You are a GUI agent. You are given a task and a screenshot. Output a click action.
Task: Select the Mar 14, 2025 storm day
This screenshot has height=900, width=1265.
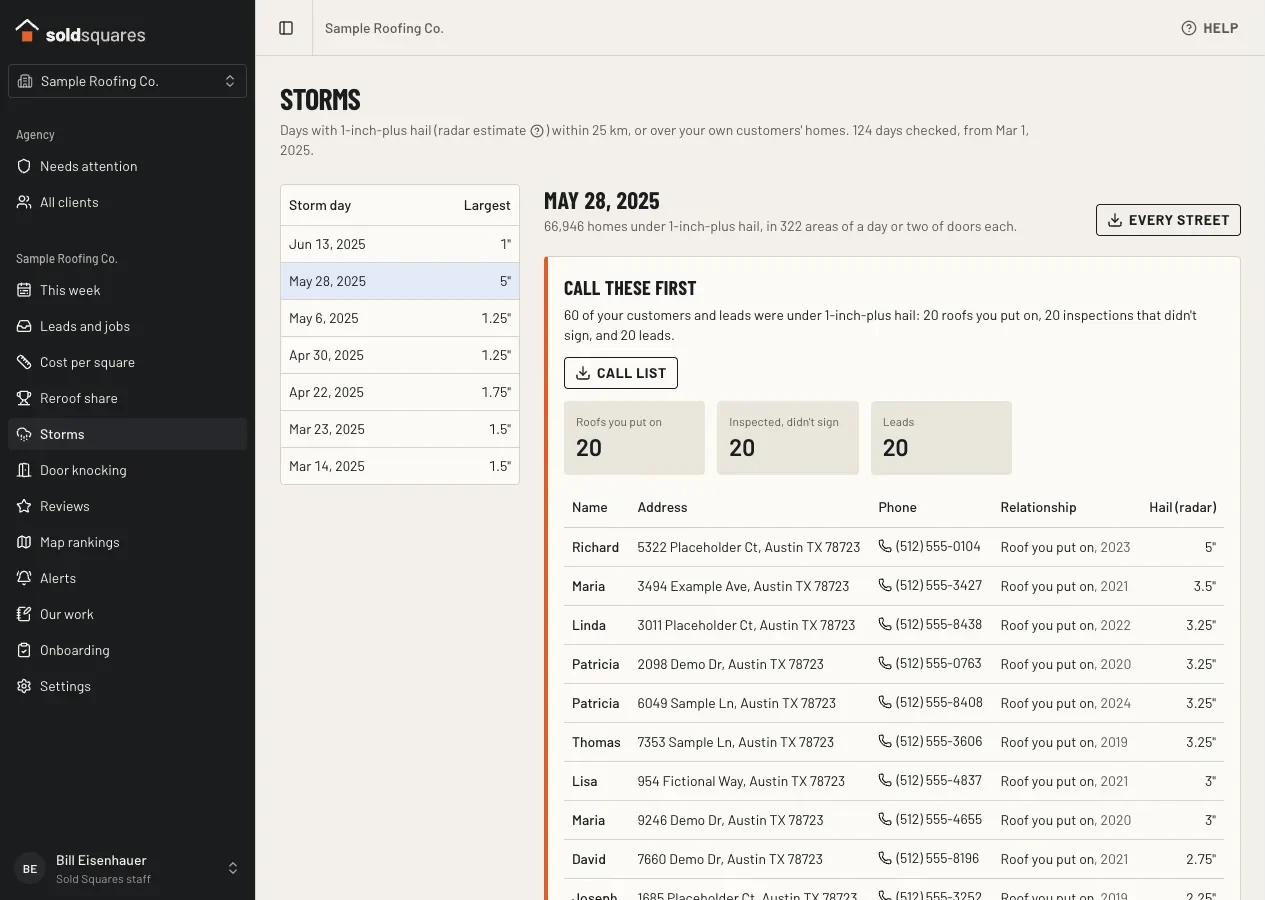pyautogui.click(x=400, y=466)
